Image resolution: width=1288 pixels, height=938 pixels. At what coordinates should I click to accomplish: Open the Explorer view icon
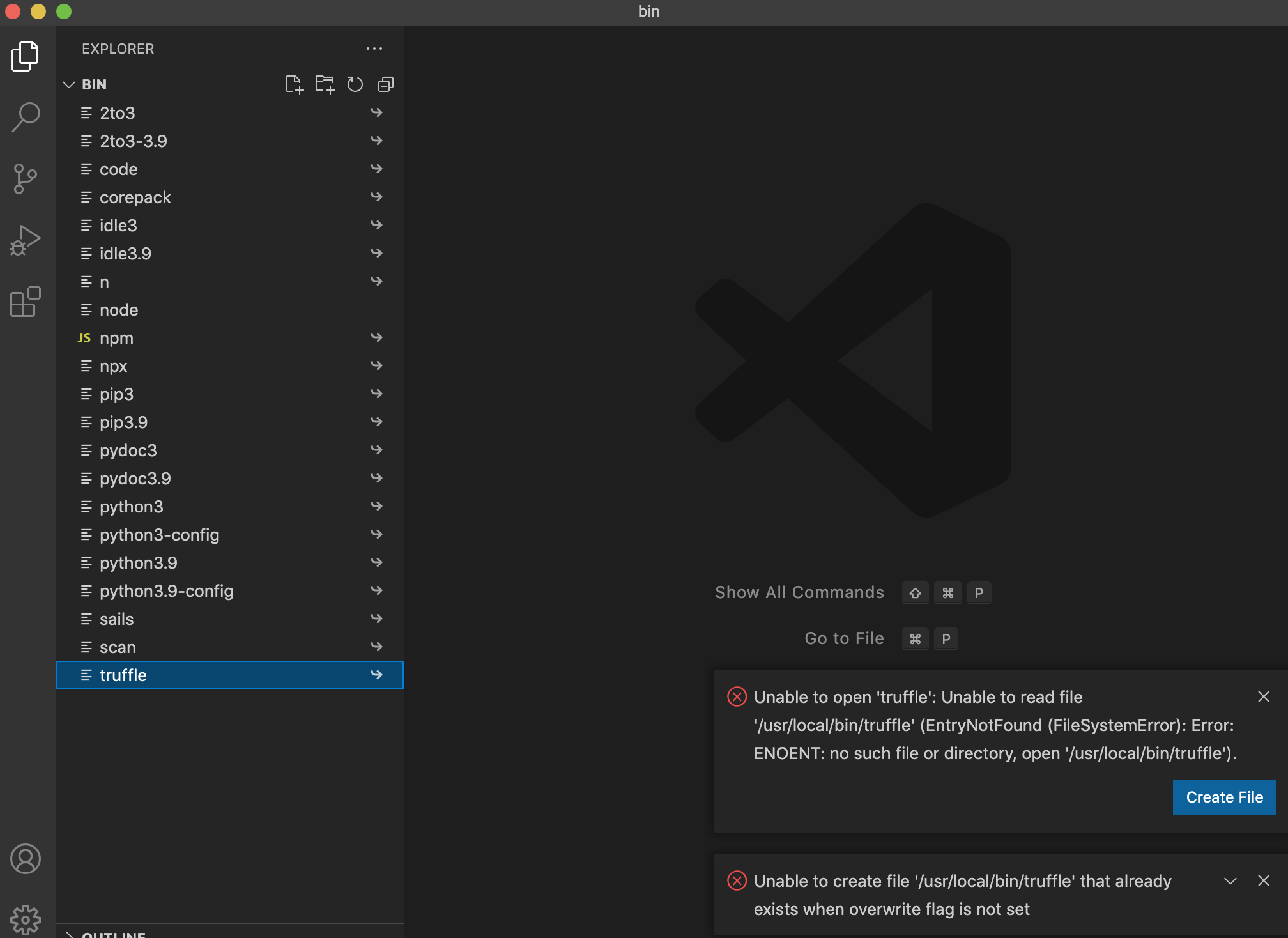tap(26, 56)
